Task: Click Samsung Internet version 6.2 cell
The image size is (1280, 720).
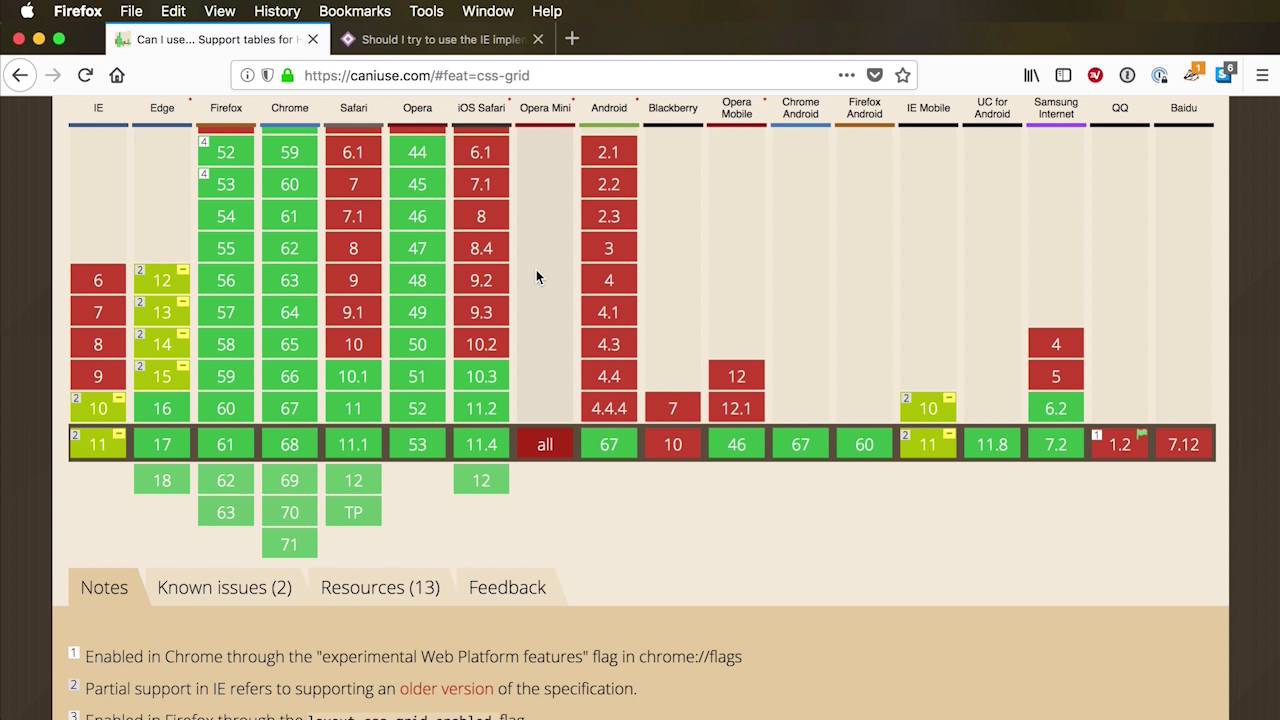Action: (x=1056, y=408)
